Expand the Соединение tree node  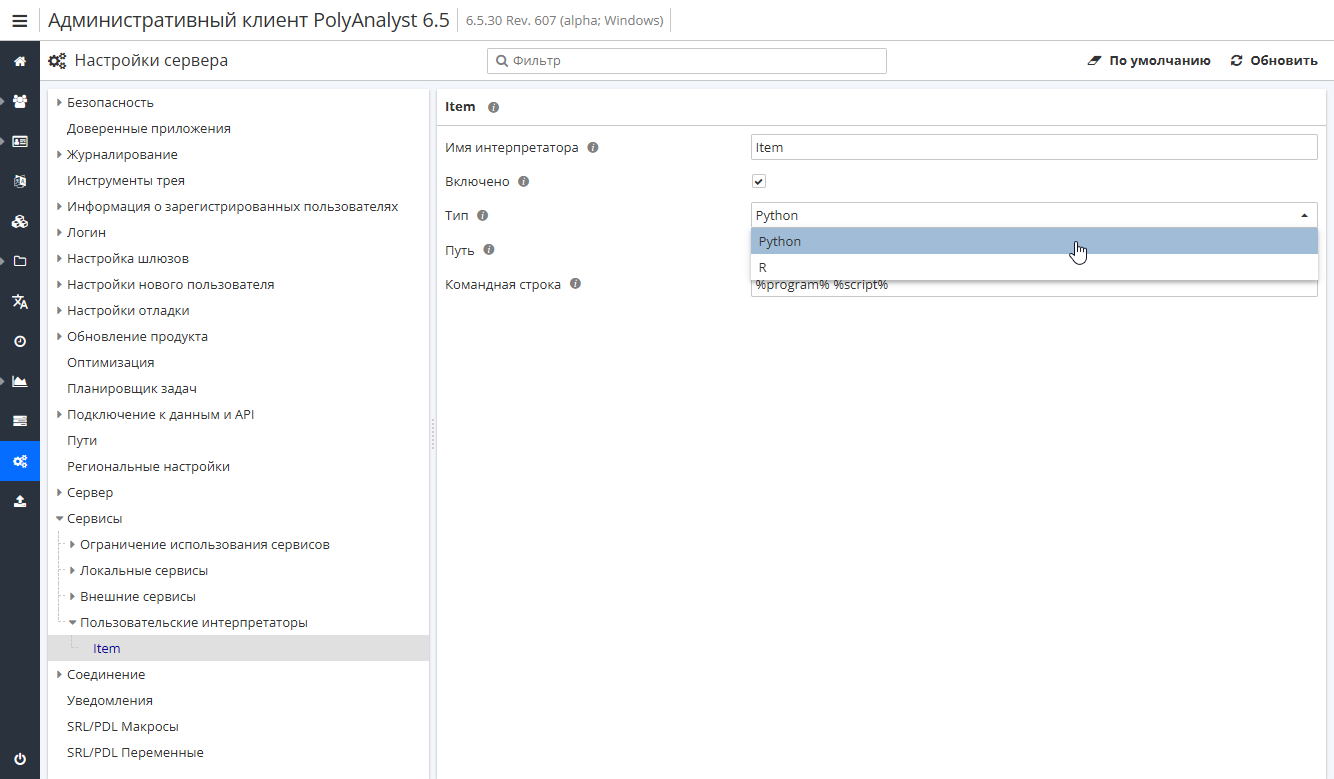coord(59,674)
